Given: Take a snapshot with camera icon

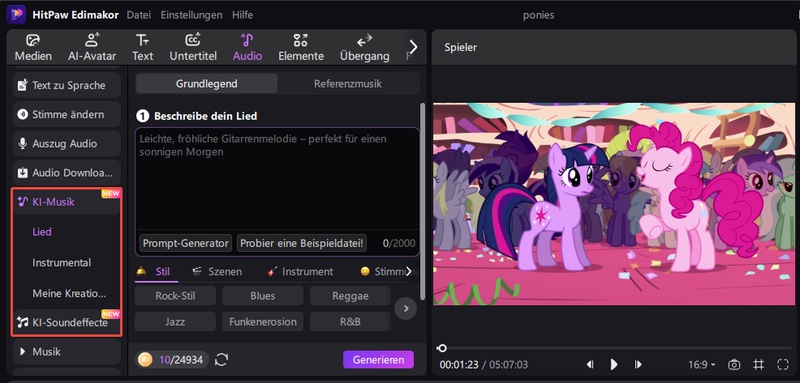Looking at the screenshot, I should click(x=734, y=365).
